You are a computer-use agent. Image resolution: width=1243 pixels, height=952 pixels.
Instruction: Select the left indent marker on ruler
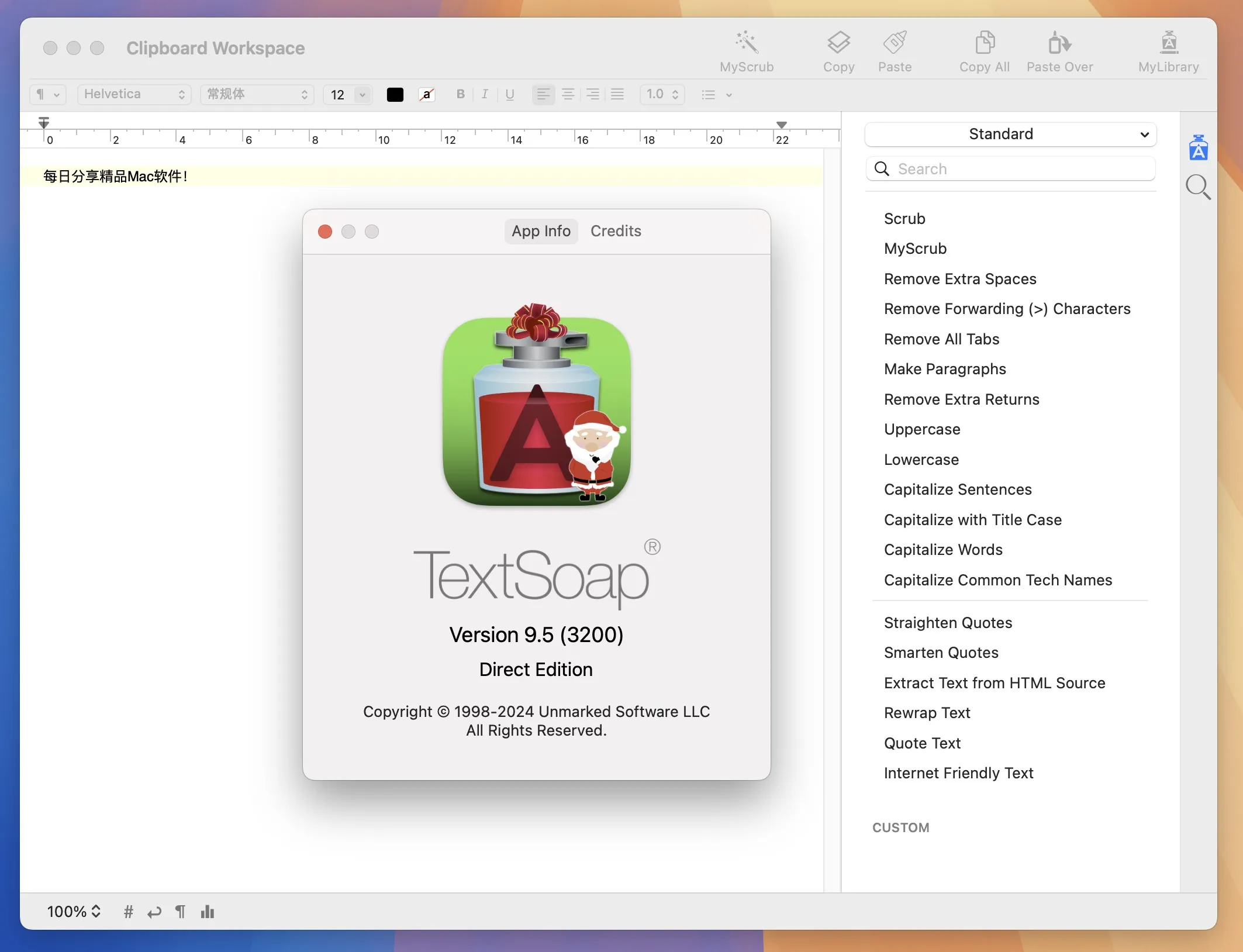pos(44,123)
